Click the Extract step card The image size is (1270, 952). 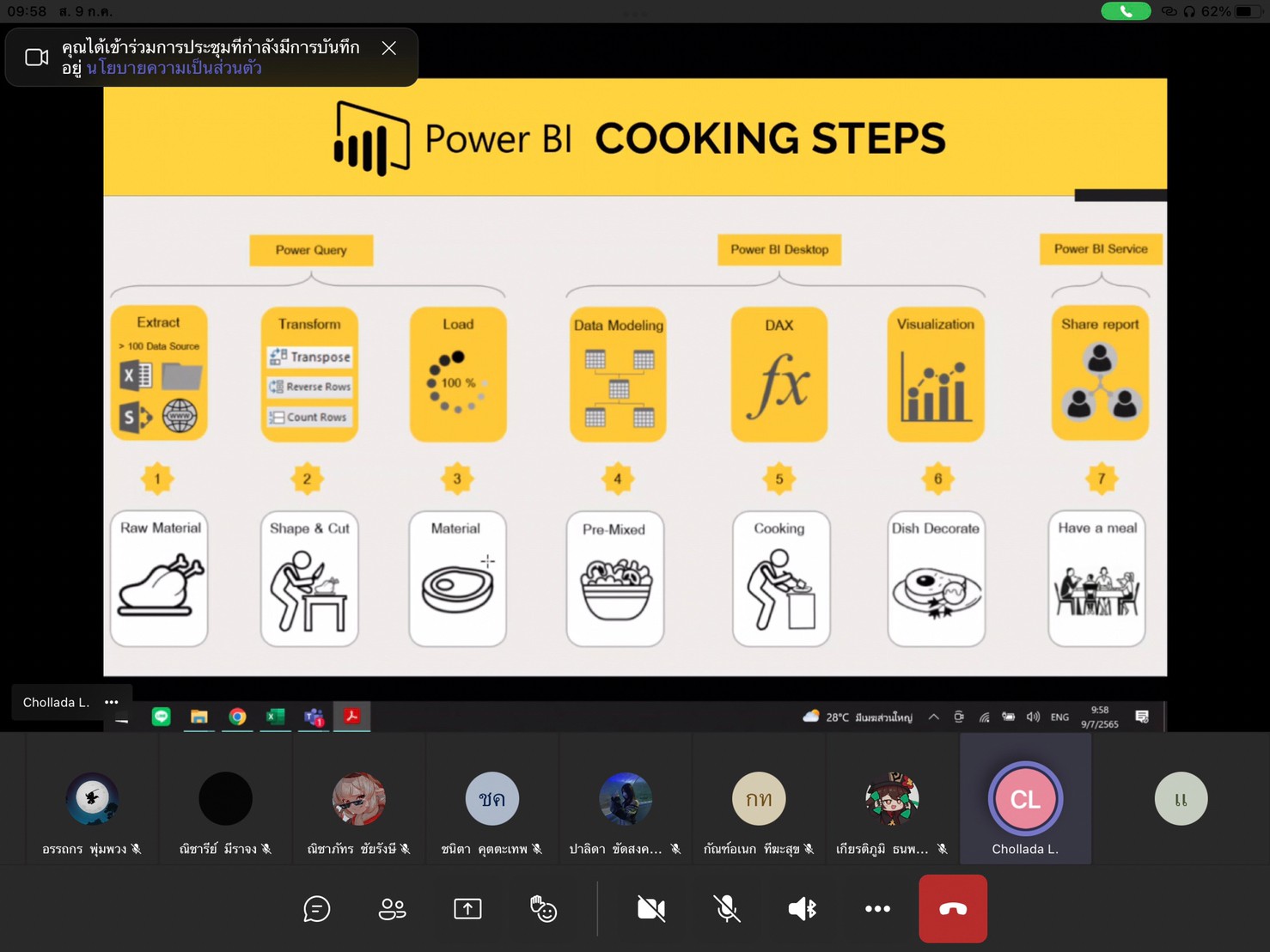click(159, 373)
